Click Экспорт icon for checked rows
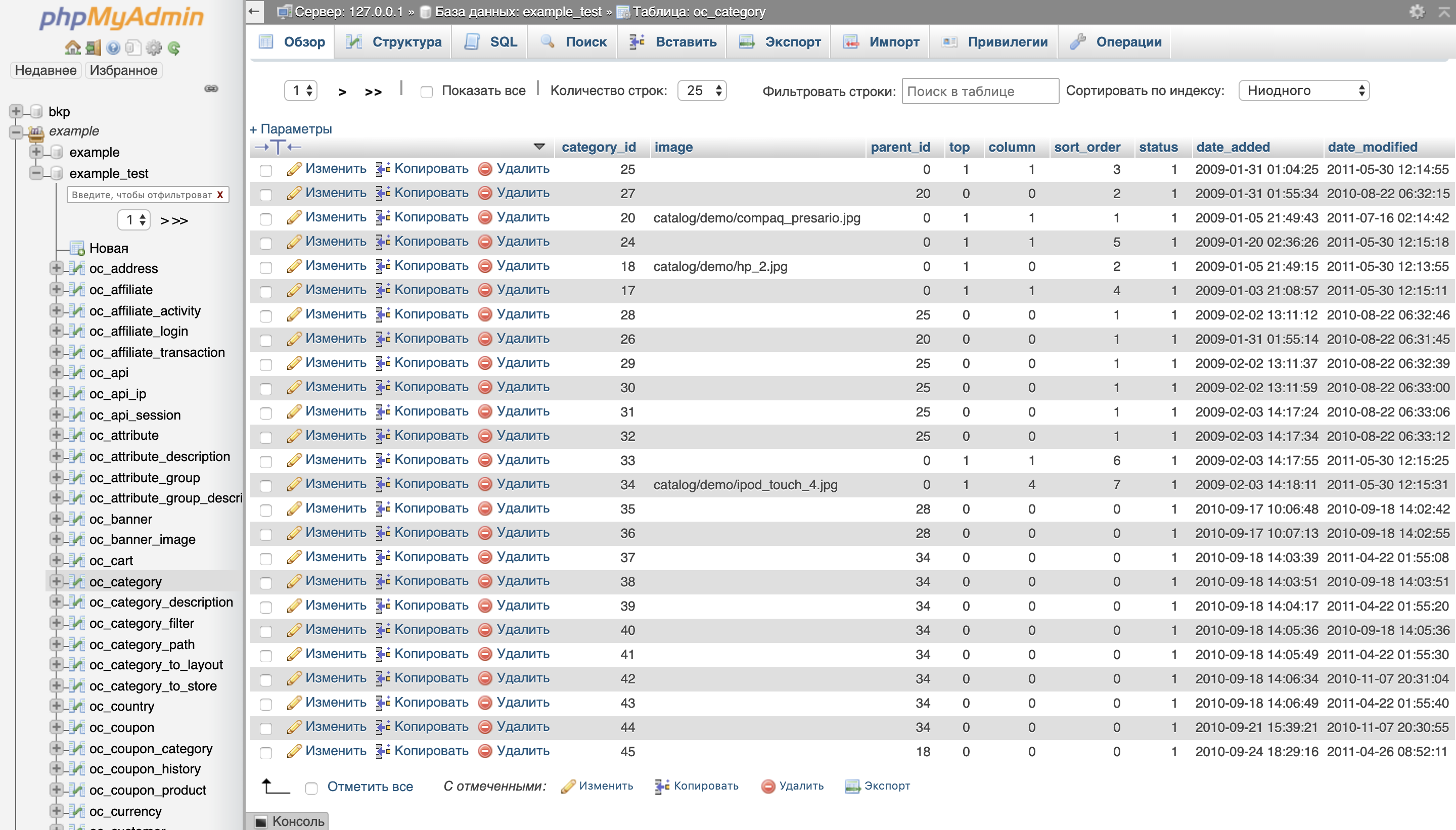 point(853,786)
